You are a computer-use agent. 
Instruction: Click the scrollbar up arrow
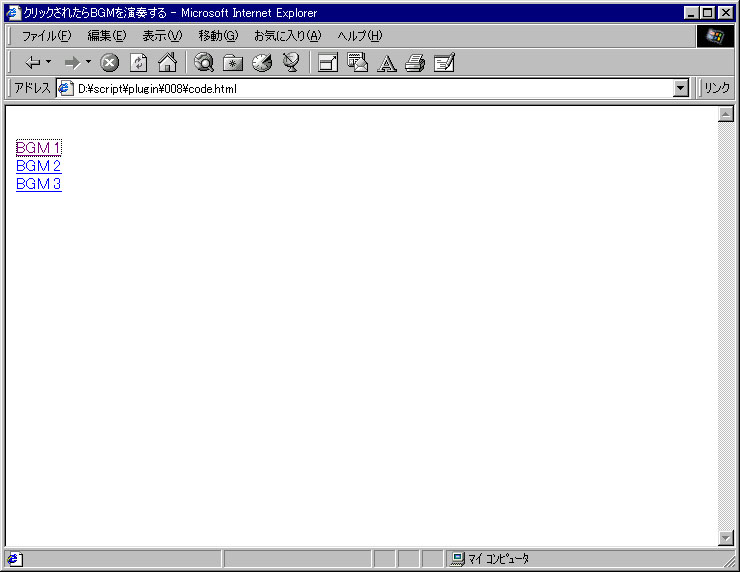[725, 114]
